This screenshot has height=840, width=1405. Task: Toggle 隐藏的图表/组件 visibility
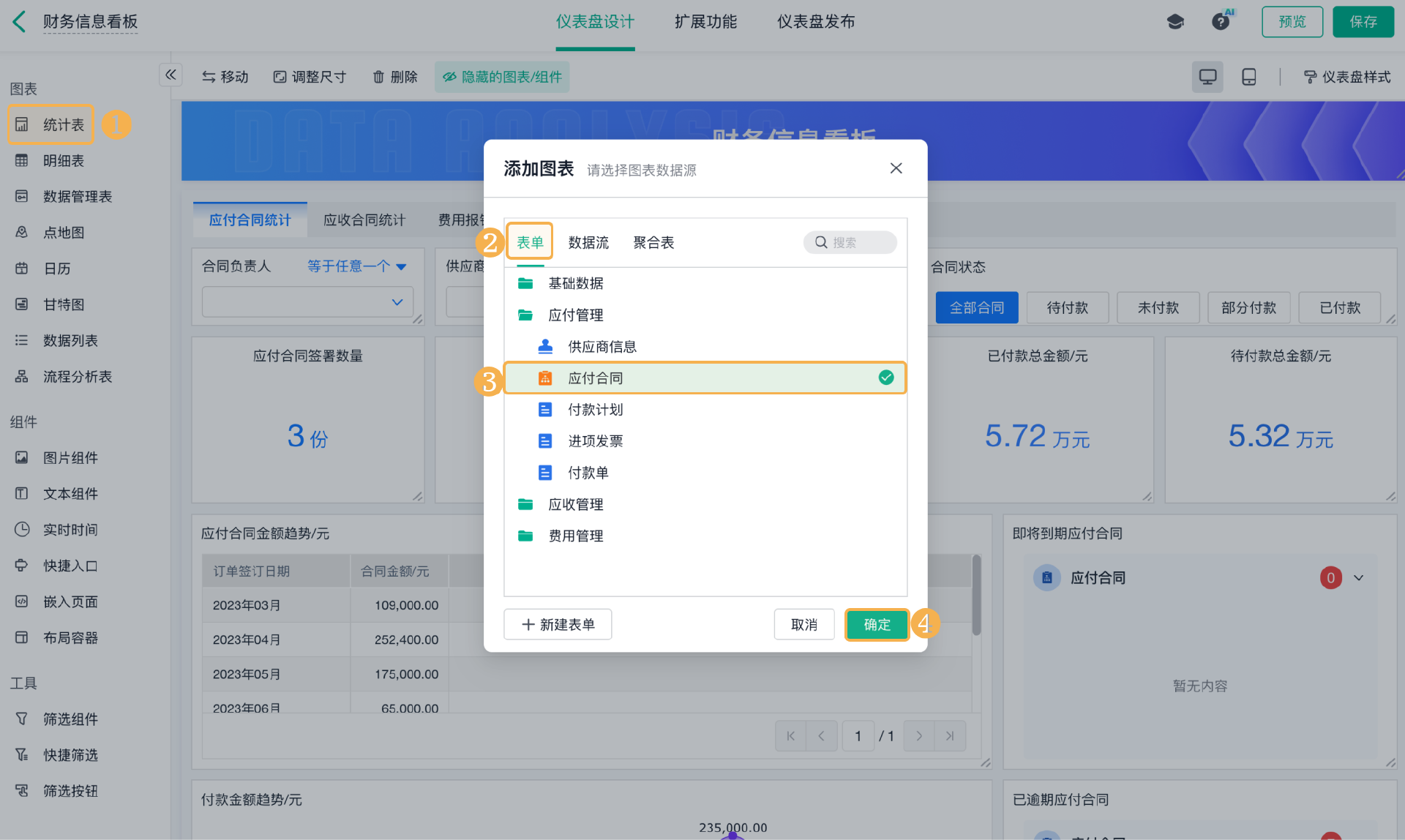[502, 77]
